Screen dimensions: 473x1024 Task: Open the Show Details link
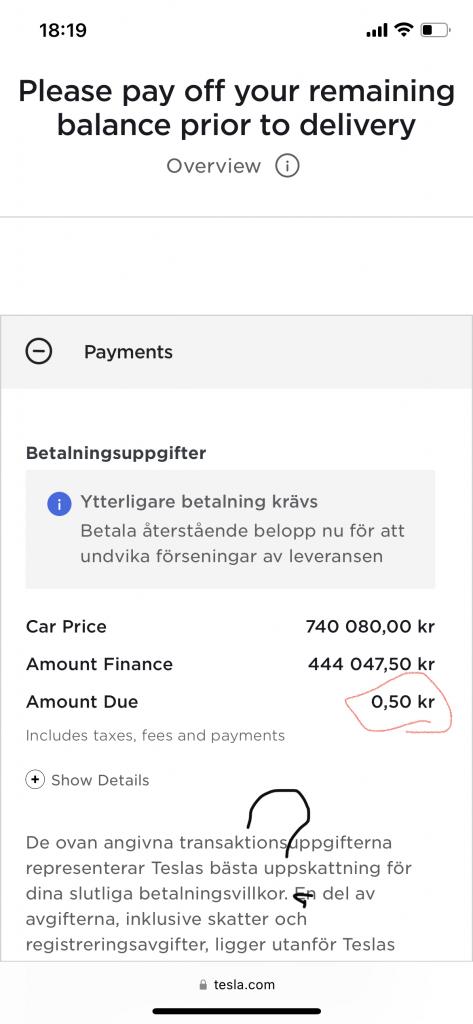100,780
